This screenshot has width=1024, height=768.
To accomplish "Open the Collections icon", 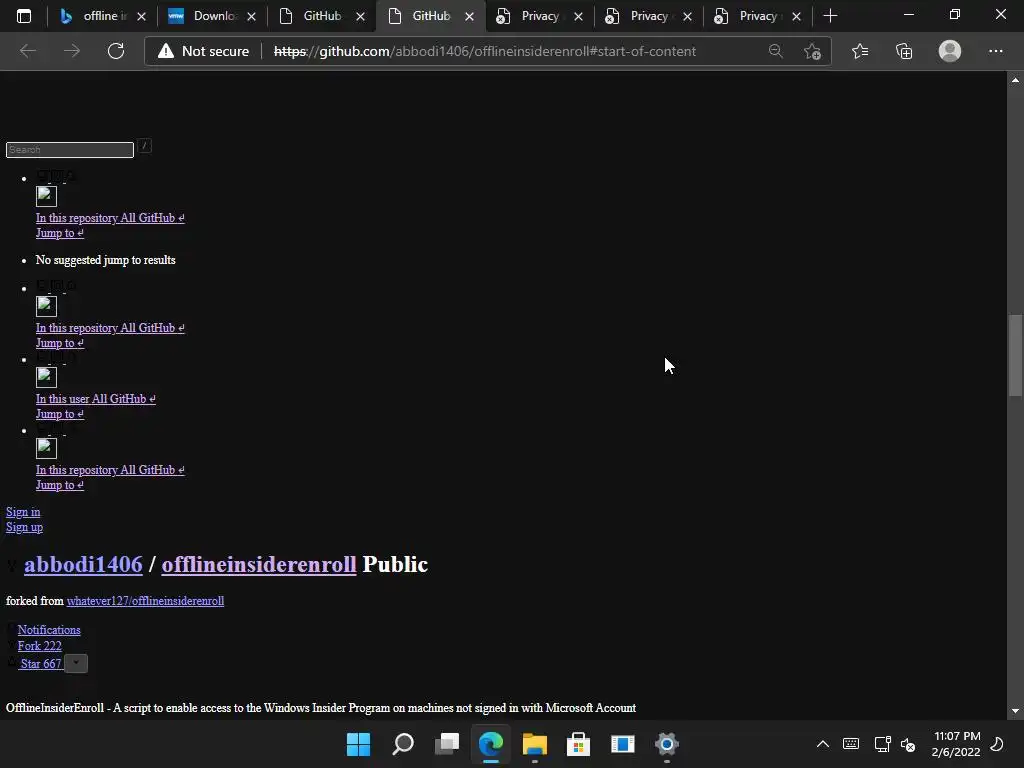I will point(904,51).
